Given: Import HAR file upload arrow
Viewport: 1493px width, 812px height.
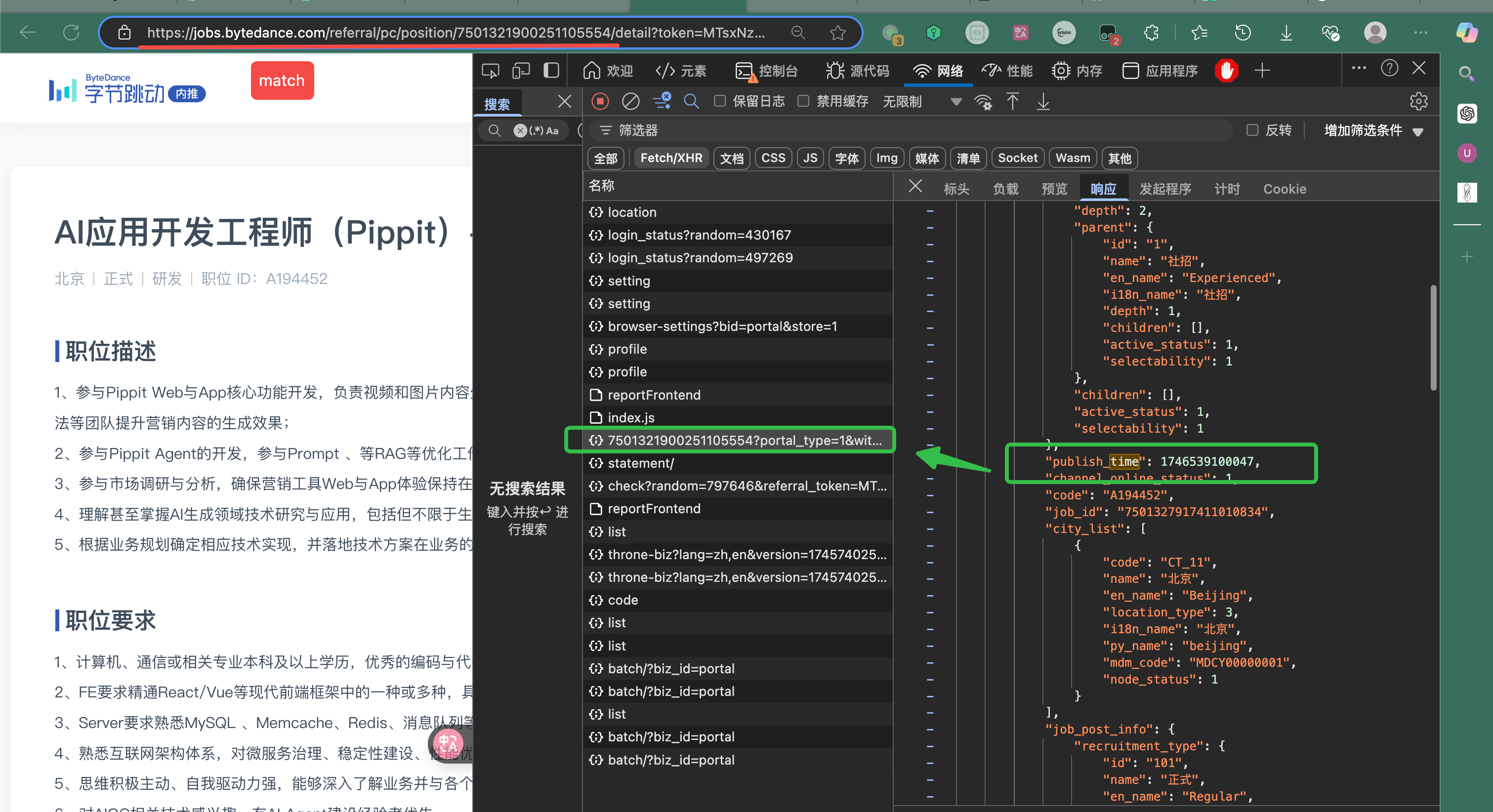Looking at the screenshot, I should pyautogui.click(x=1012, y=102).
